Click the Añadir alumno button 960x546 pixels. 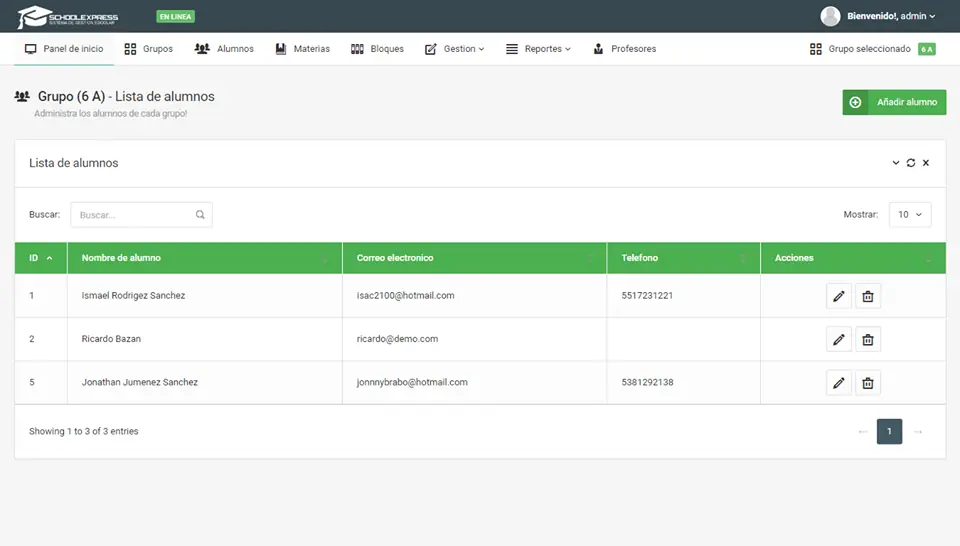[894, 102]
